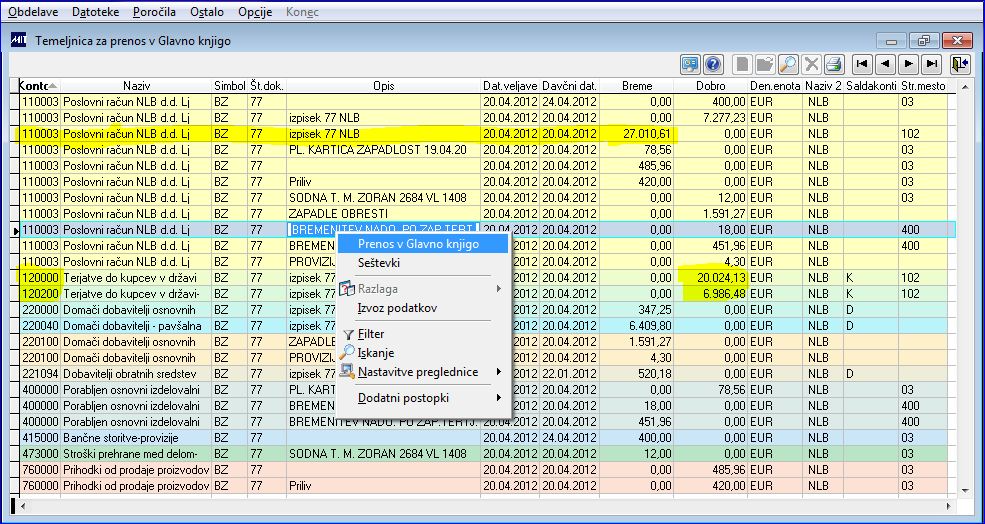The width and height of the screenshot is (985, 524).
Task: Open the Obdelave menu
Action: (34, 11)
